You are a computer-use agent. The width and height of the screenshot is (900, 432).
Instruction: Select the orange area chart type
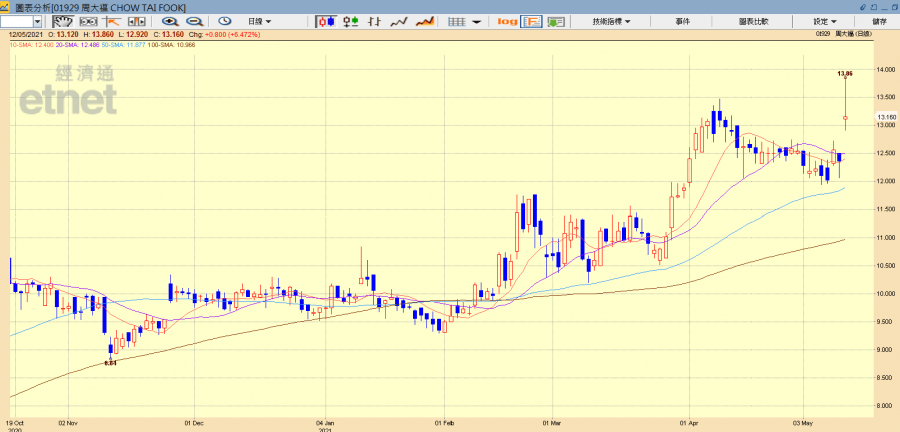tap(424, 21)
